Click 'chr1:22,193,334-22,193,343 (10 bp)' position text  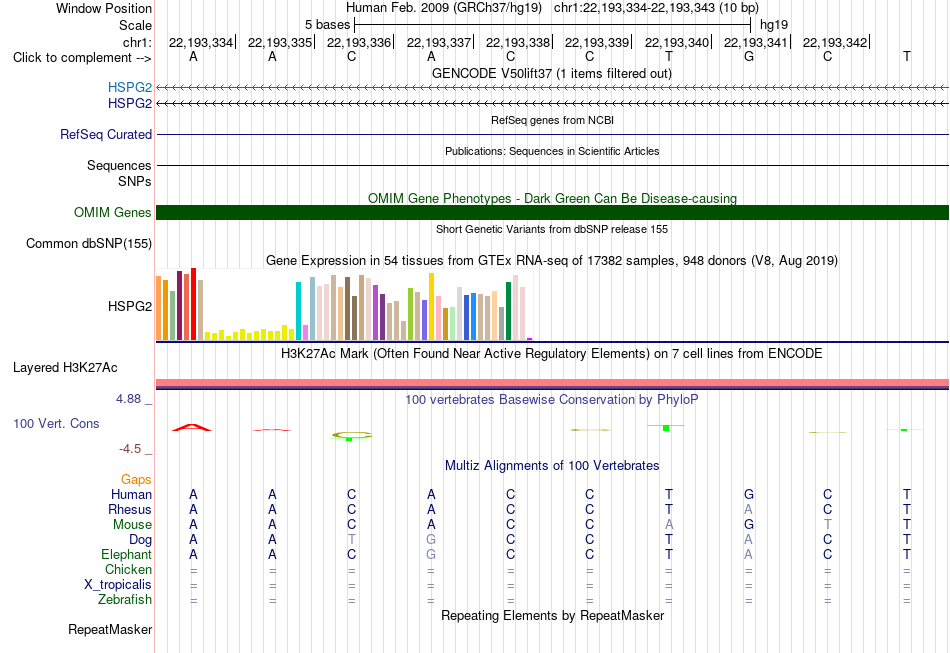click(656, 8)
